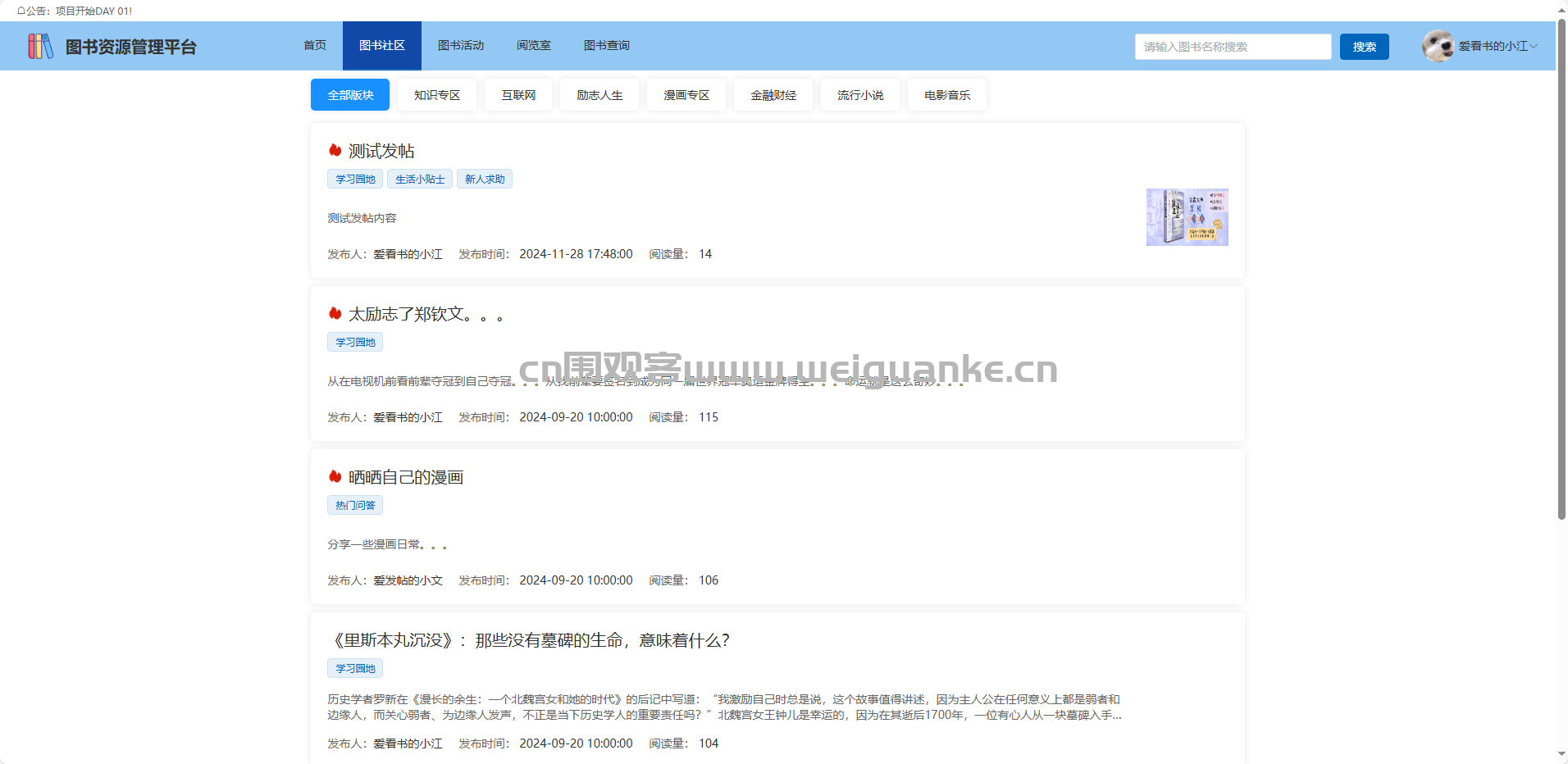Click the user avatar picture
1568x764 pixels.
[x=1438, y=46]
